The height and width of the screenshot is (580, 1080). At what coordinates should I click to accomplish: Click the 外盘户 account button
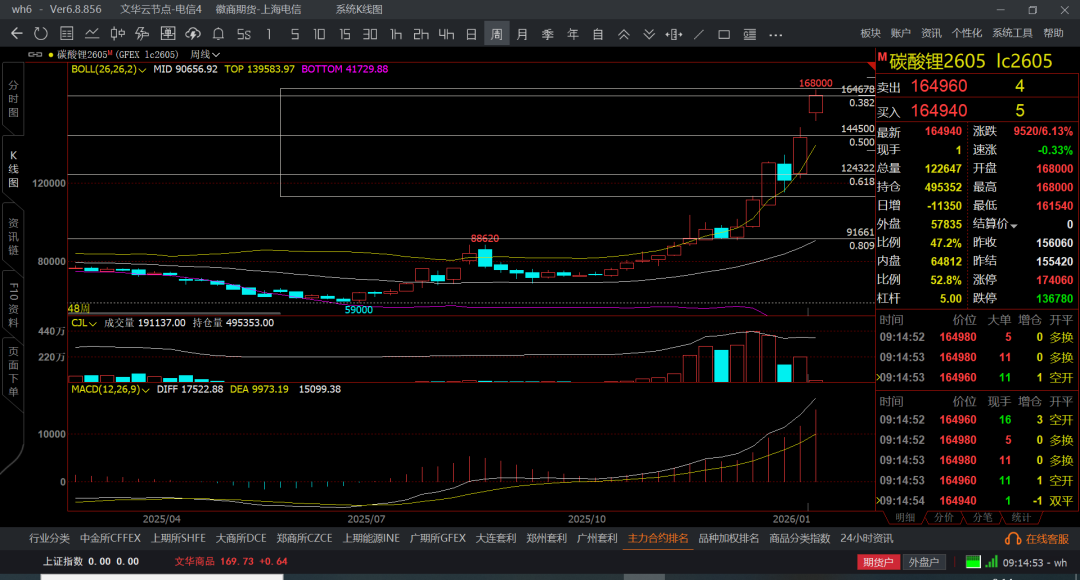point(925,562)
